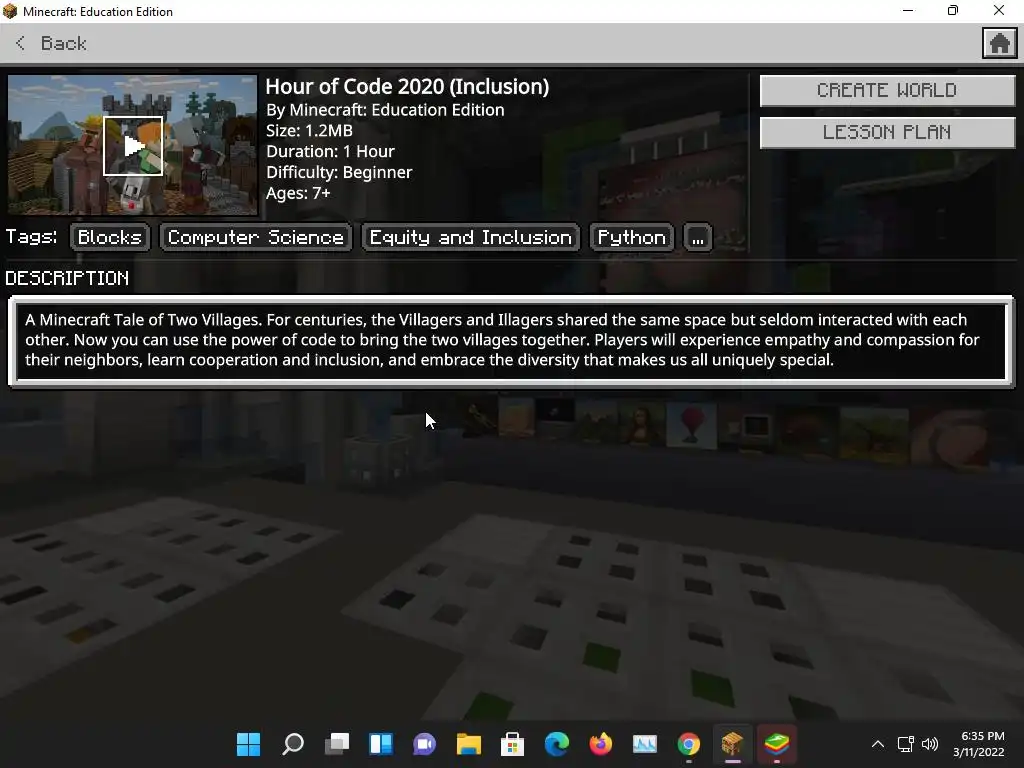Open File Explorer from taskbar
Viewport: 1024px width, 768px height.
pos(468,744)
